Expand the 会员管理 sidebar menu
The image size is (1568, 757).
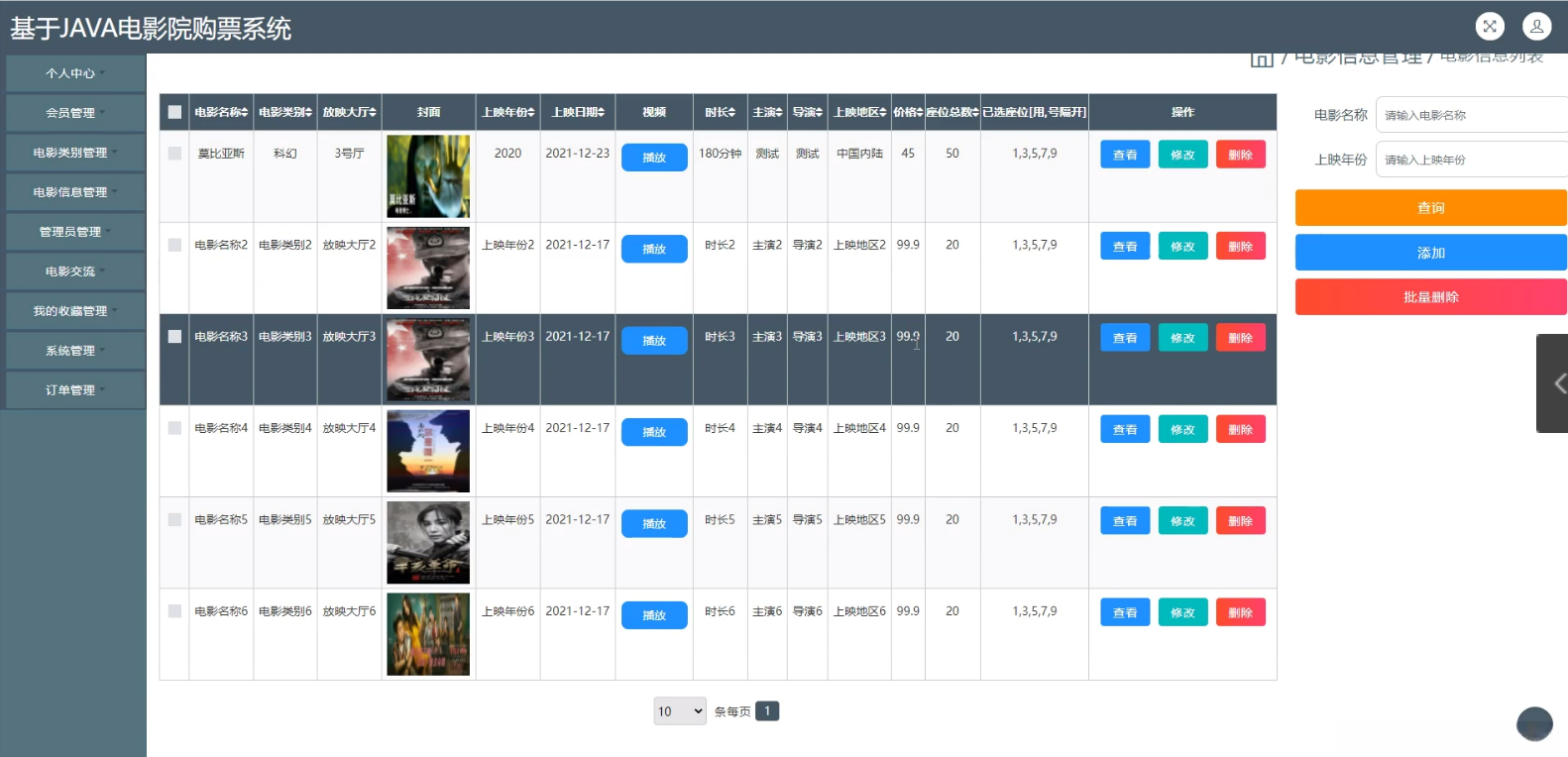(x=75, y=113)
